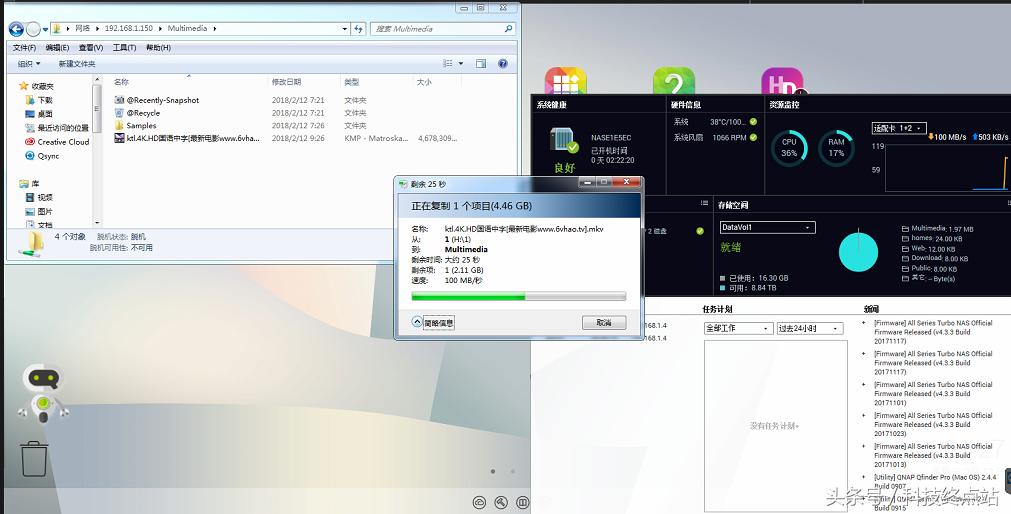This screenshot has width=1011, height=514.
Task: Click the 取消 button in copy dialog
Action: pyautogui.click(x=604, y=322)
